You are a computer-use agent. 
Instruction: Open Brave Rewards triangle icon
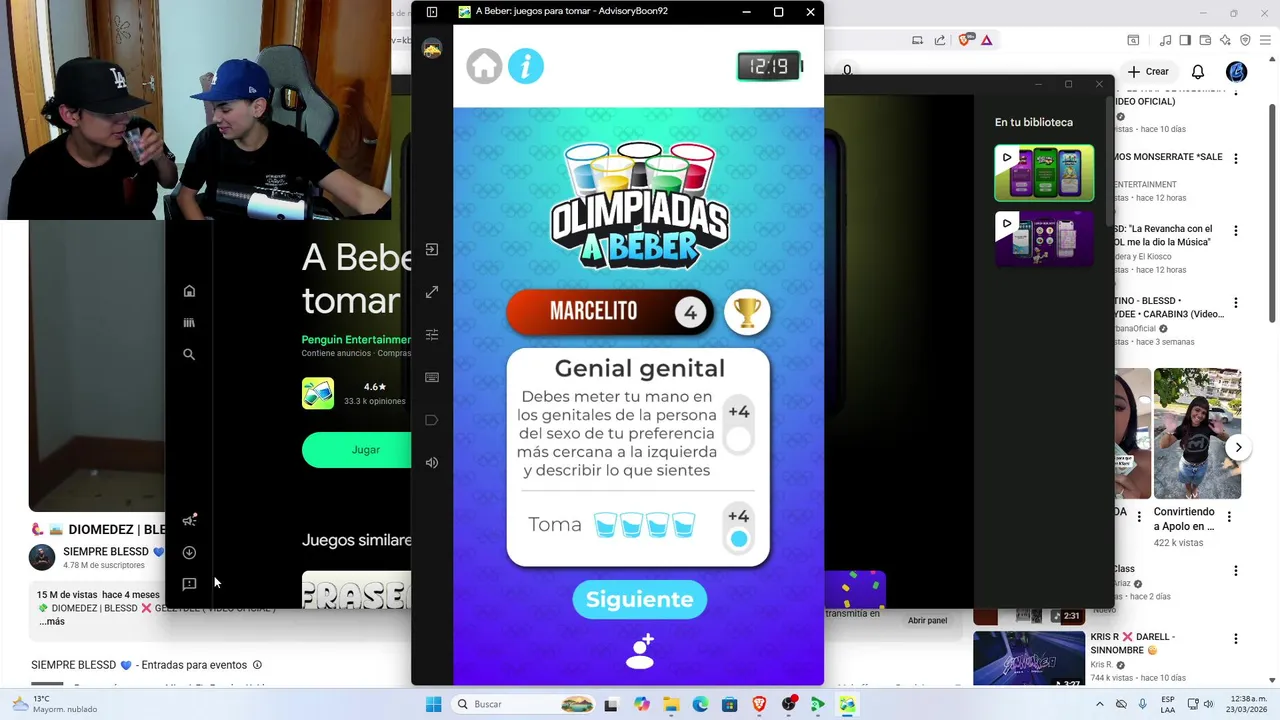coord(986,40)
